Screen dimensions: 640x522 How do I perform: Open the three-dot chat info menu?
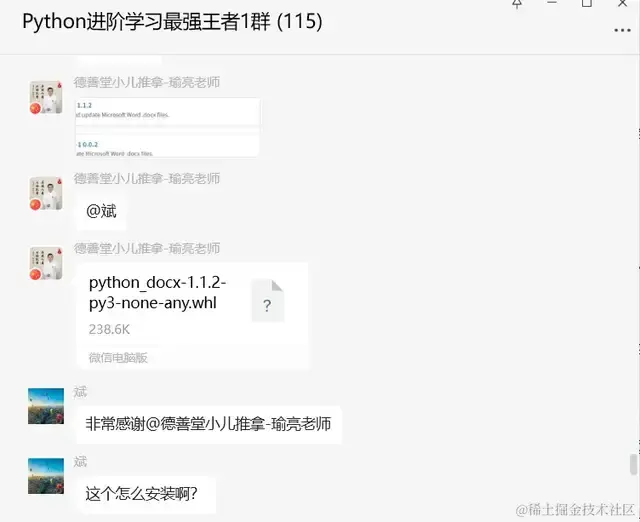pyautogui.click(x=622, y=31)
